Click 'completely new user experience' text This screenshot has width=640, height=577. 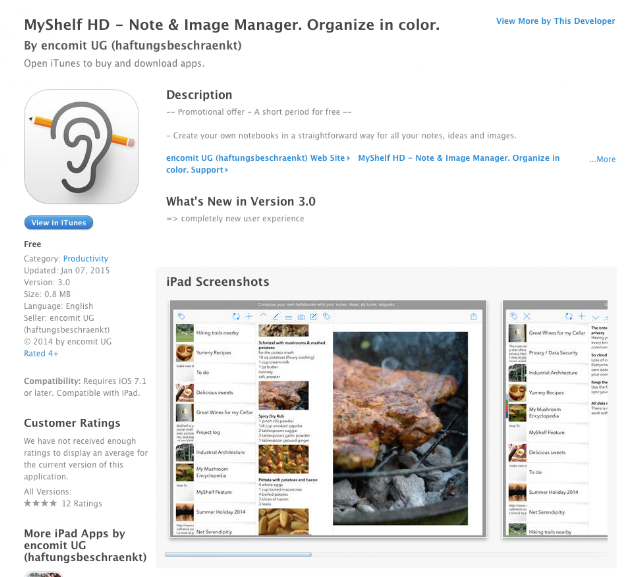[x=242, y=219]
